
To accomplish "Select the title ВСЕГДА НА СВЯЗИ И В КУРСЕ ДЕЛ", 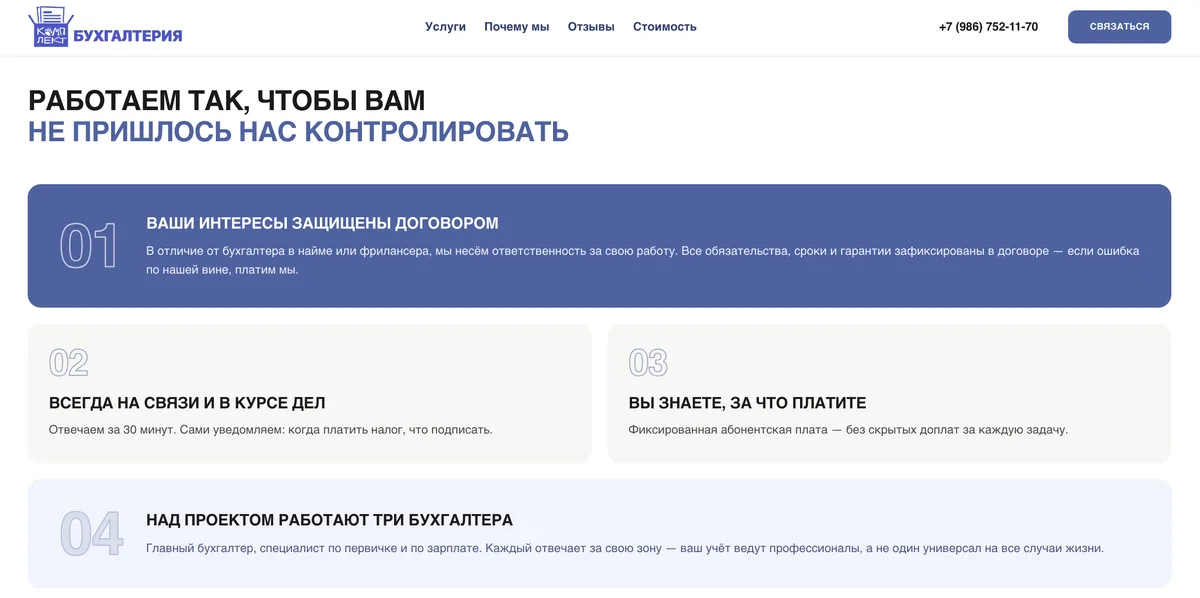I will coord(187,403).
